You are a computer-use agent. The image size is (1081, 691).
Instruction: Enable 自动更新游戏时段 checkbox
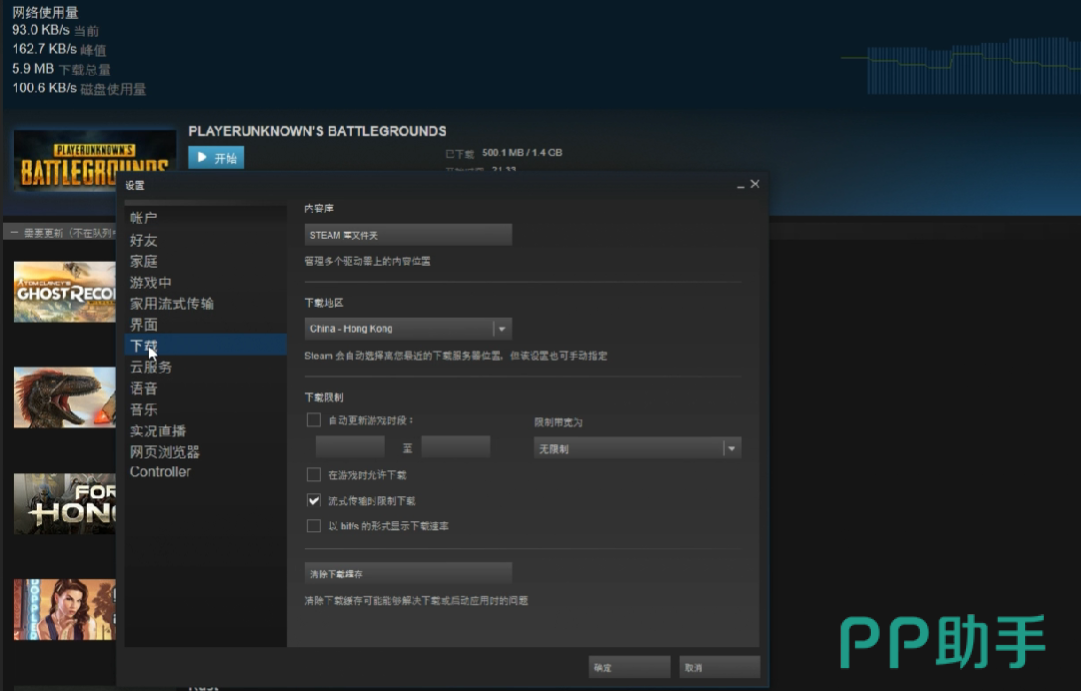pos(314,420)
